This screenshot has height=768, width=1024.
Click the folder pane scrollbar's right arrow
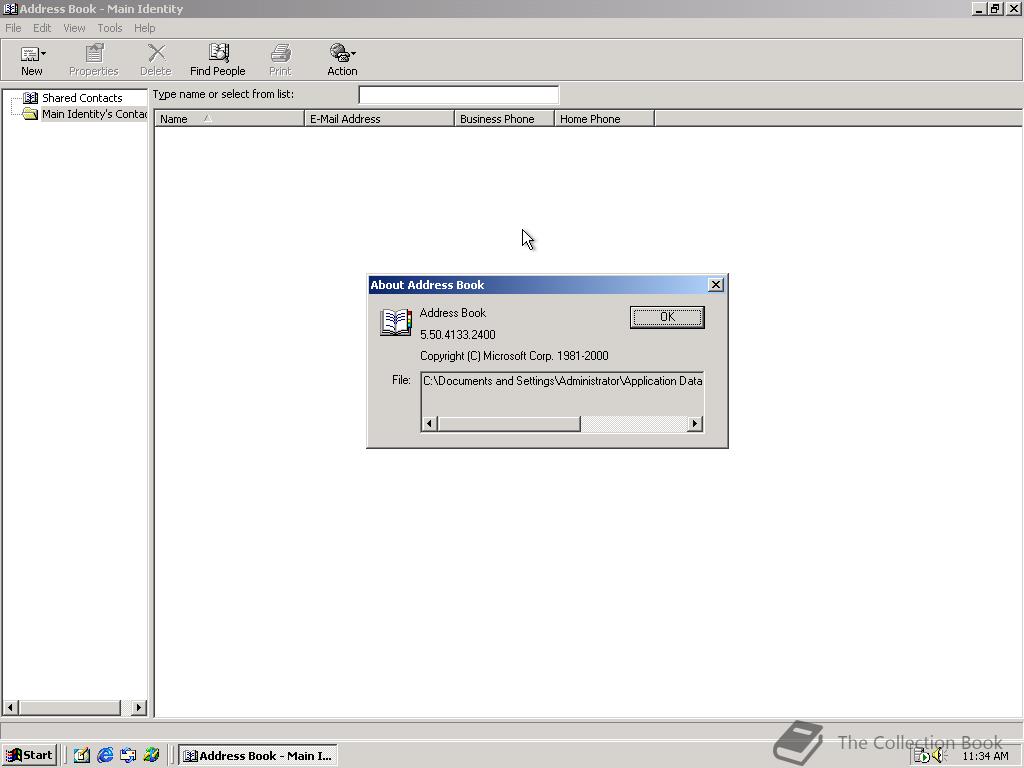tap(138, 707)
